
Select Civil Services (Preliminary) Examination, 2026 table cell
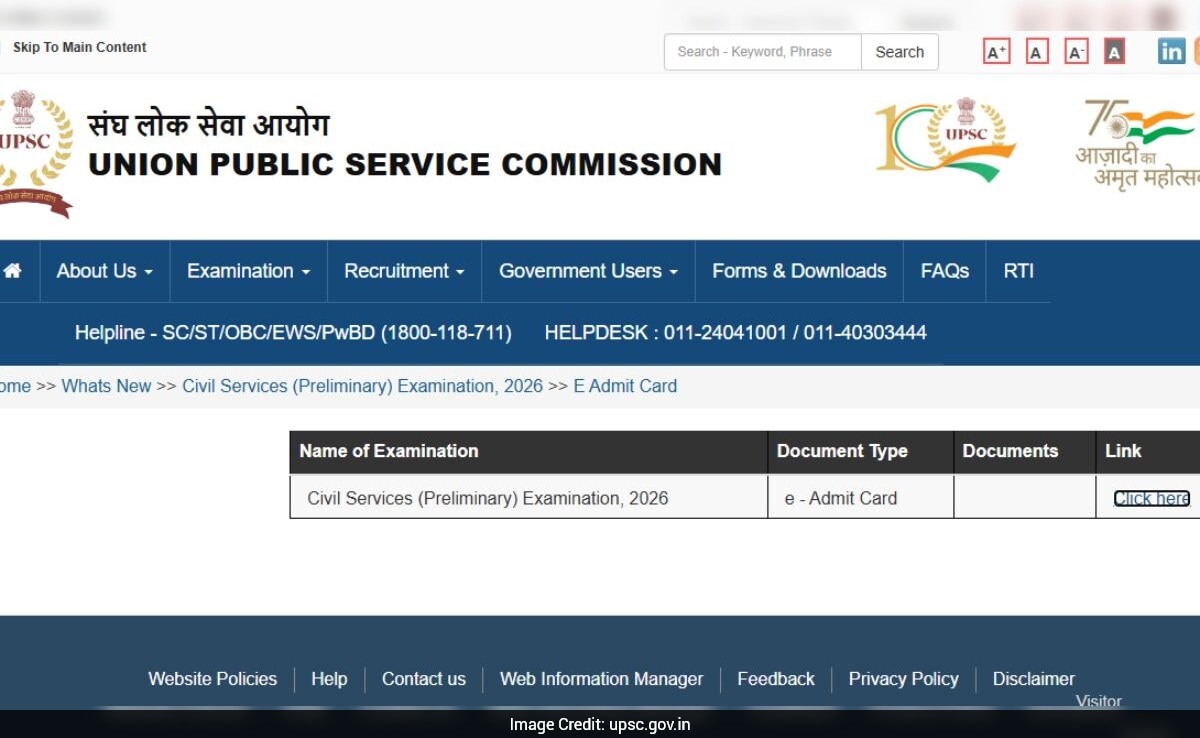(x=529, y=497)
